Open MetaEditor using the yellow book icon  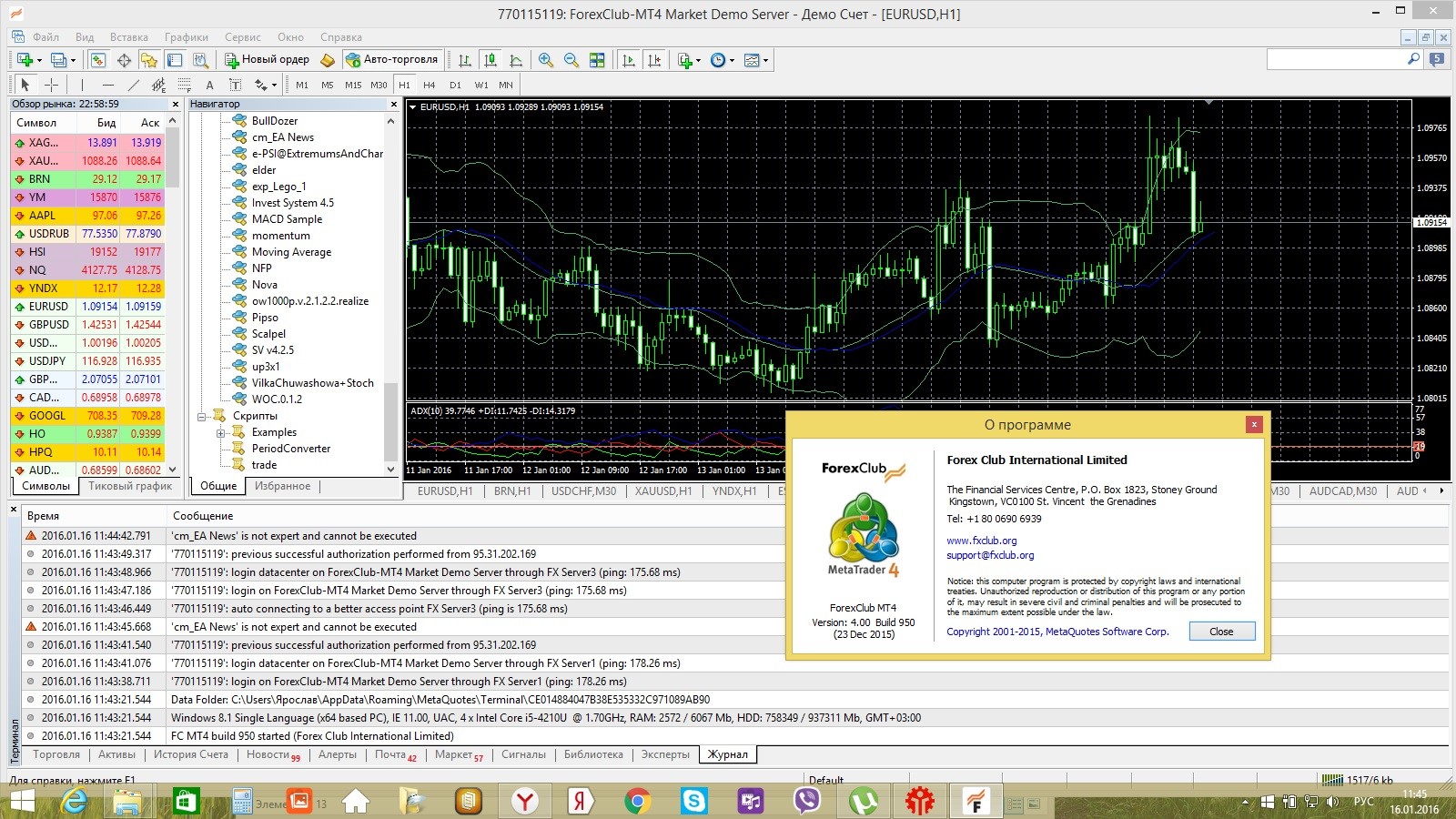(328, 60)
